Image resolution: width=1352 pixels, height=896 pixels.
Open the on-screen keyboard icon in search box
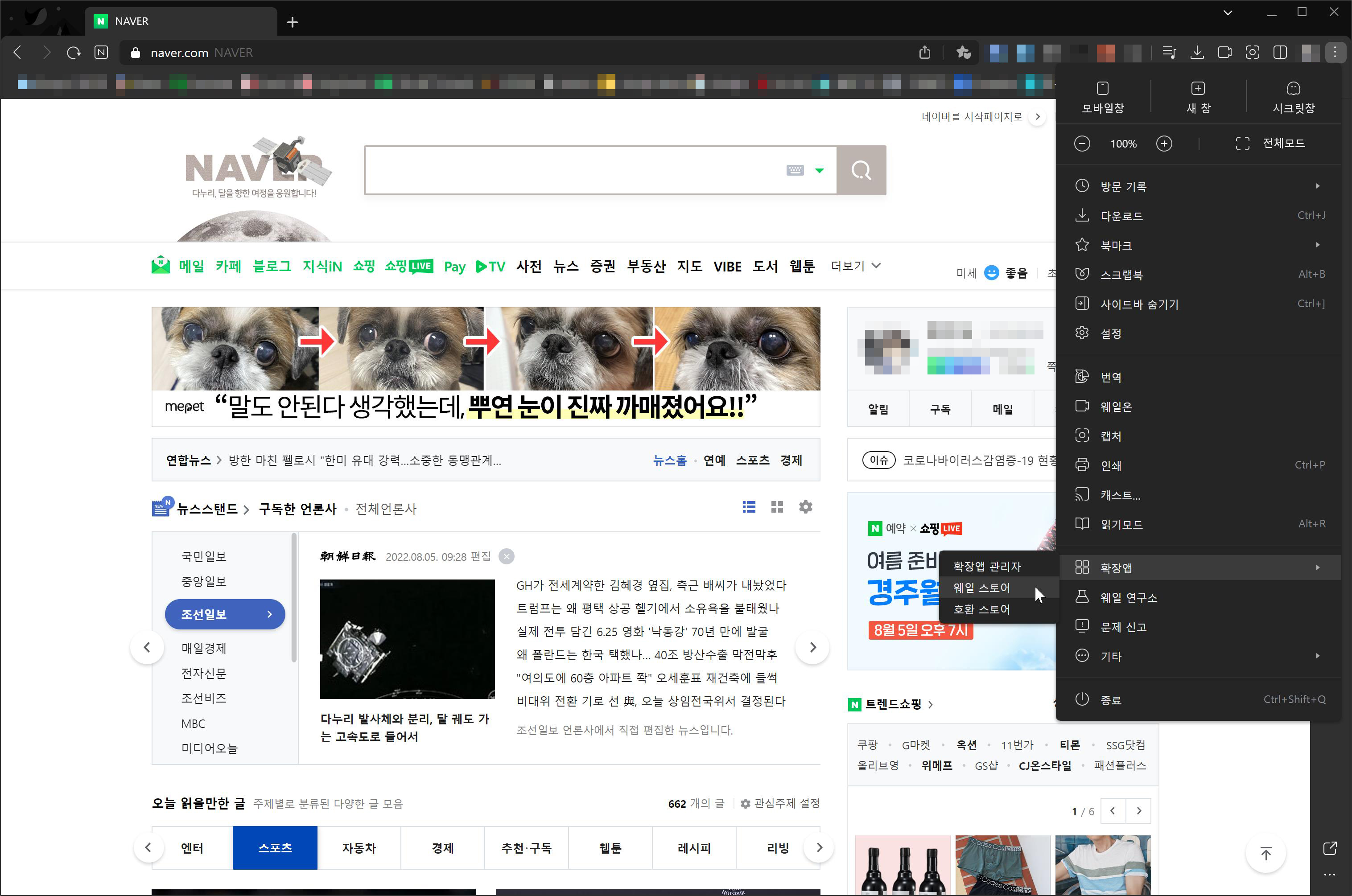pyautogui.click(x=795, y=170)
